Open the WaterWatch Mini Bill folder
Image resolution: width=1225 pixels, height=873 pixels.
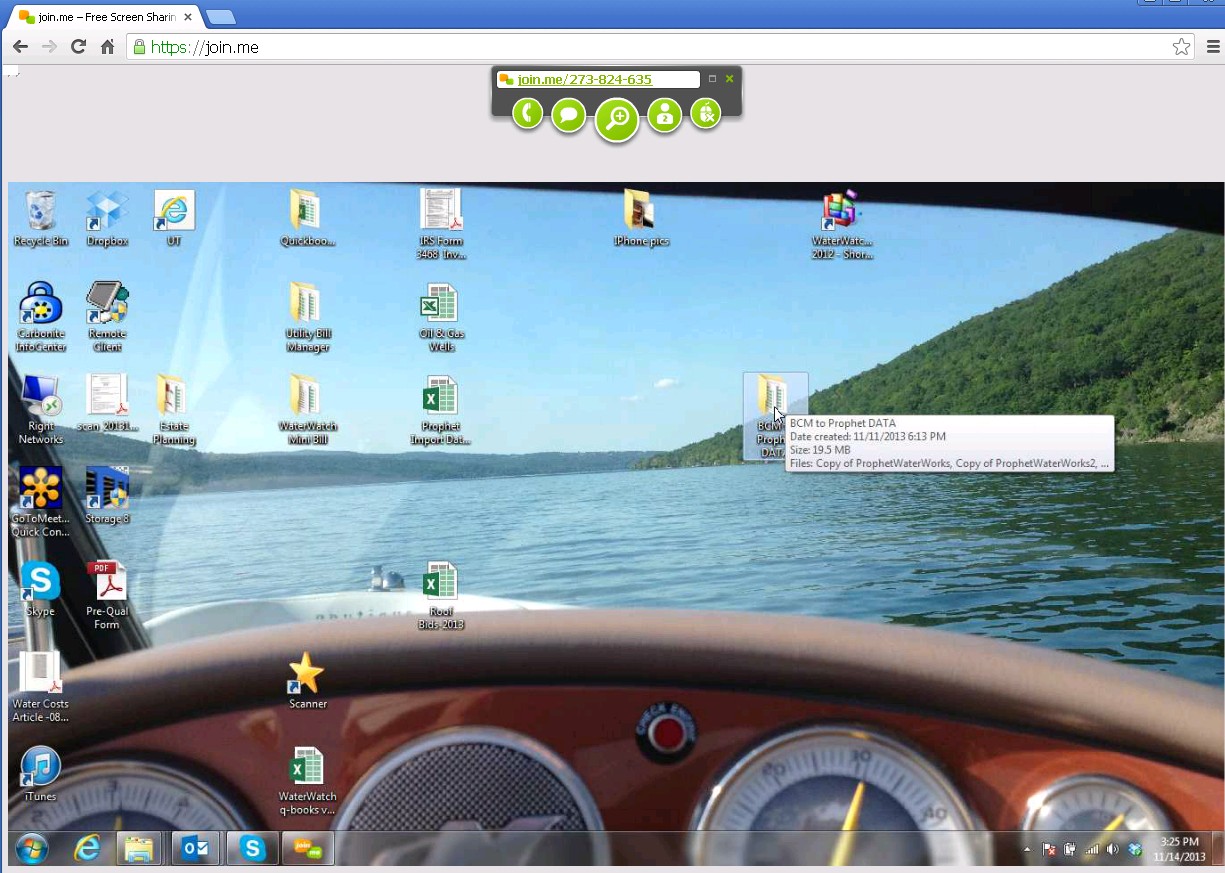click(307, 409)
